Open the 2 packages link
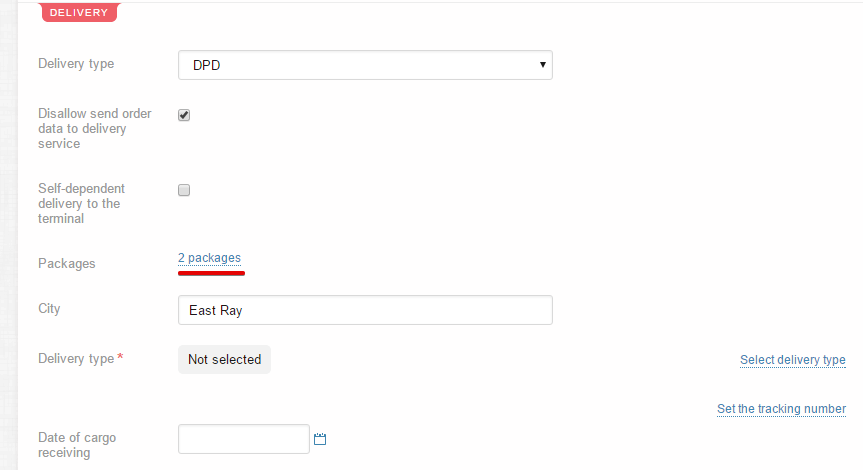 pyautogui.click(x=209, y=258)
